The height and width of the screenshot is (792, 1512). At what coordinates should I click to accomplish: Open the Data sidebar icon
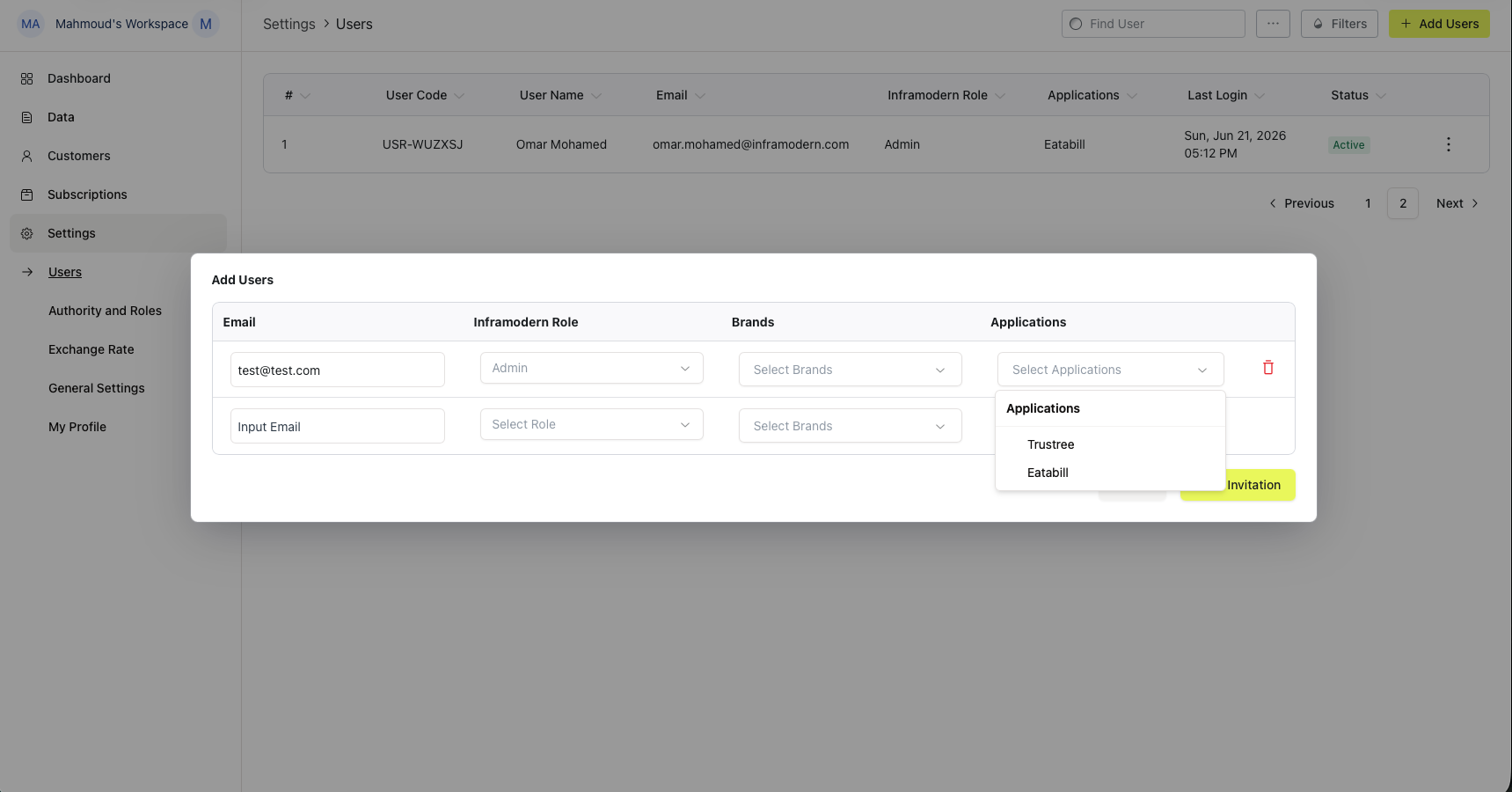tap(27, 117)
